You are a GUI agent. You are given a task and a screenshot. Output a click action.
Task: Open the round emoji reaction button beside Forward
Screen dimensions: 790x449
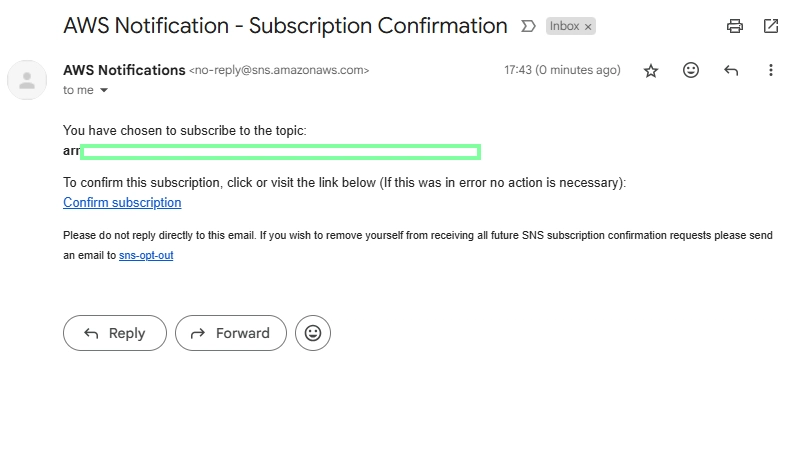point(313,333)
